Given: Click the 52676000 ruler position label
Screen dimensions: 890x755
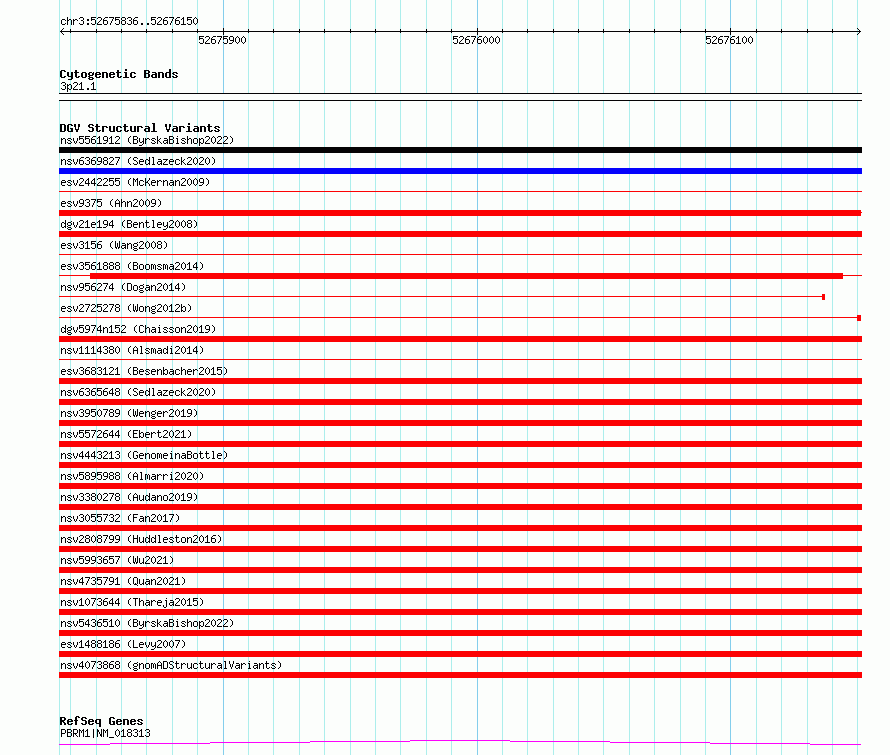Looking at the screenshot, I should click(x=476, y=40).
